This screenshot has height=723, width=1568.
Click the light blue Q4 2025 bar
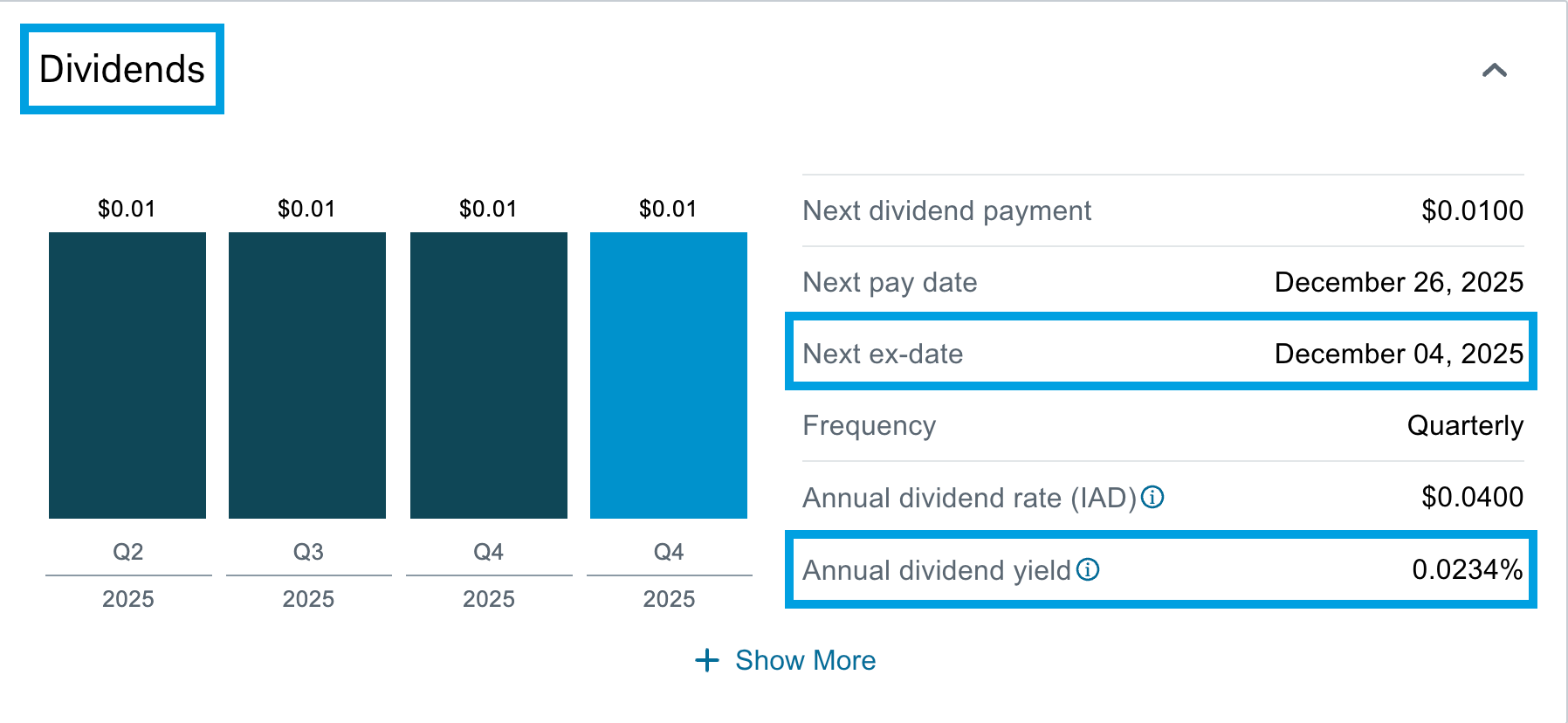(669, 375)
